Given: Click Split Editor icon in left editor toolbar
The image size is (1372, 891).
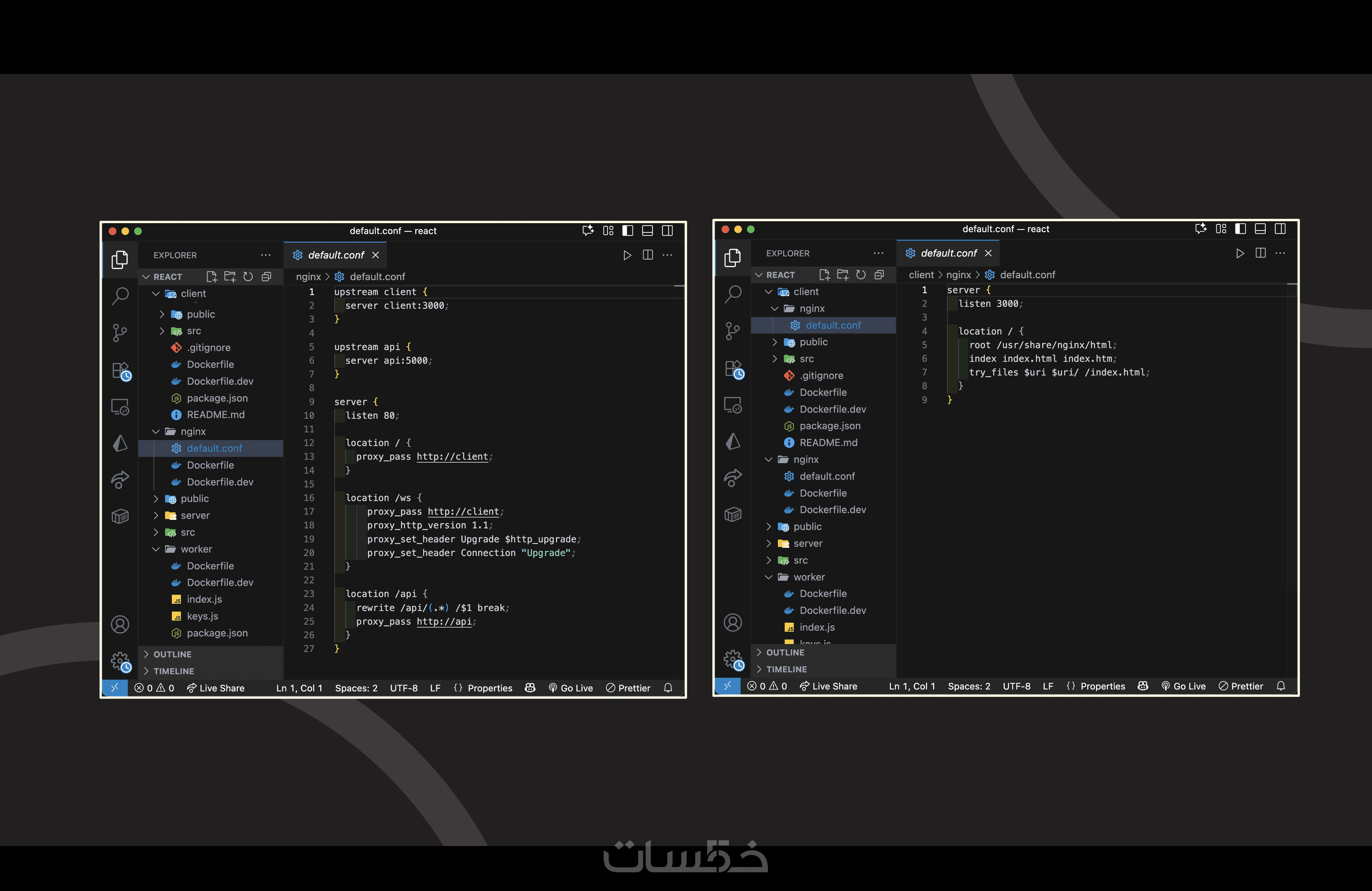Looking at the screenshot, I should [x=648, y=255].
